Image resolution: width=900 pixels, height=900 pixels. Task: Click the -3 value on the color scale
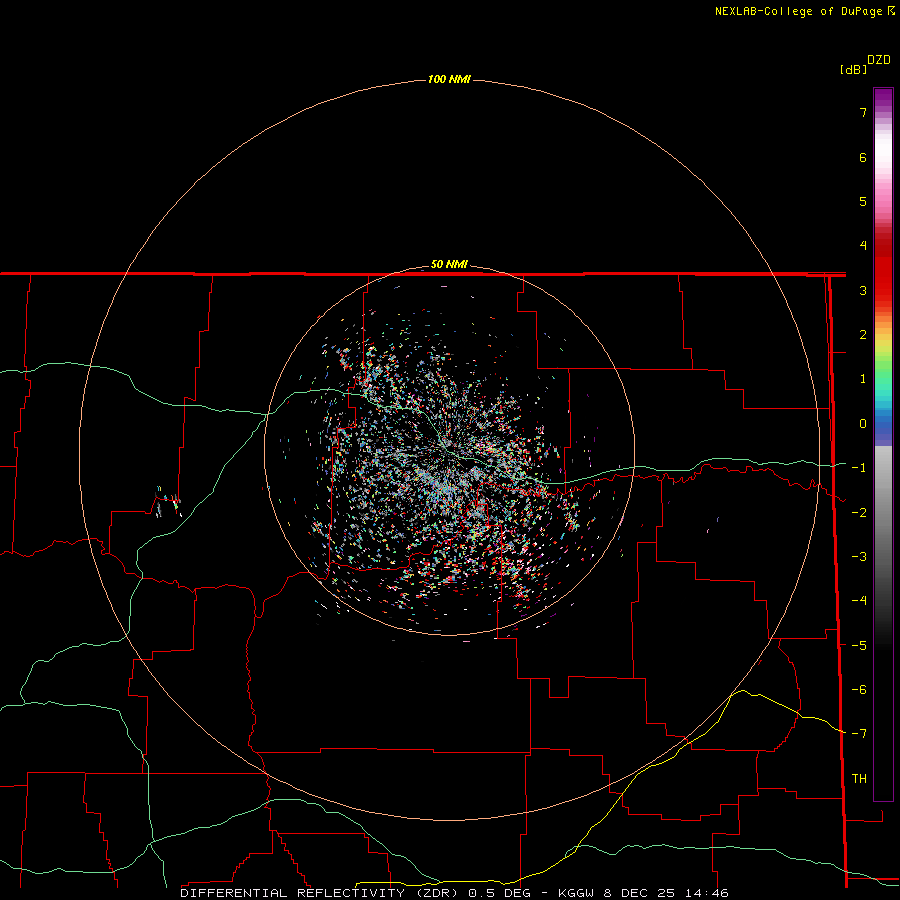[x=859, y=557]
